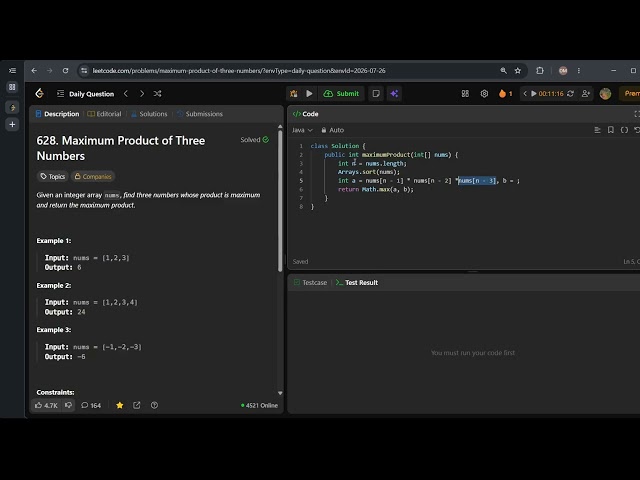
Task: Click the streak flame counter
Action: coord(505,93)
